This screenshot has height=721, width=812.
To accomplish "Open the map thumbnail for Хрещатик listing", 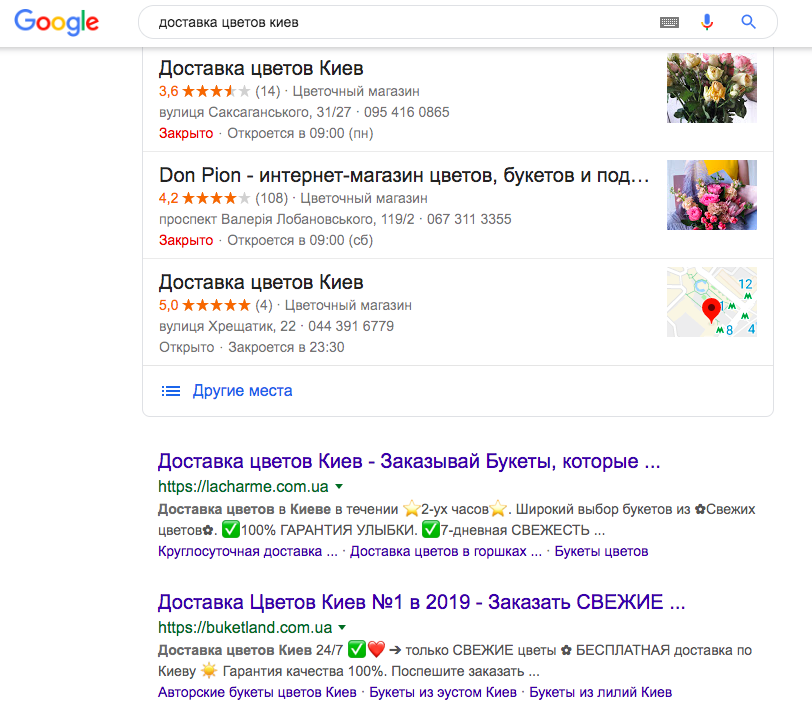I will tap(712, 302).
